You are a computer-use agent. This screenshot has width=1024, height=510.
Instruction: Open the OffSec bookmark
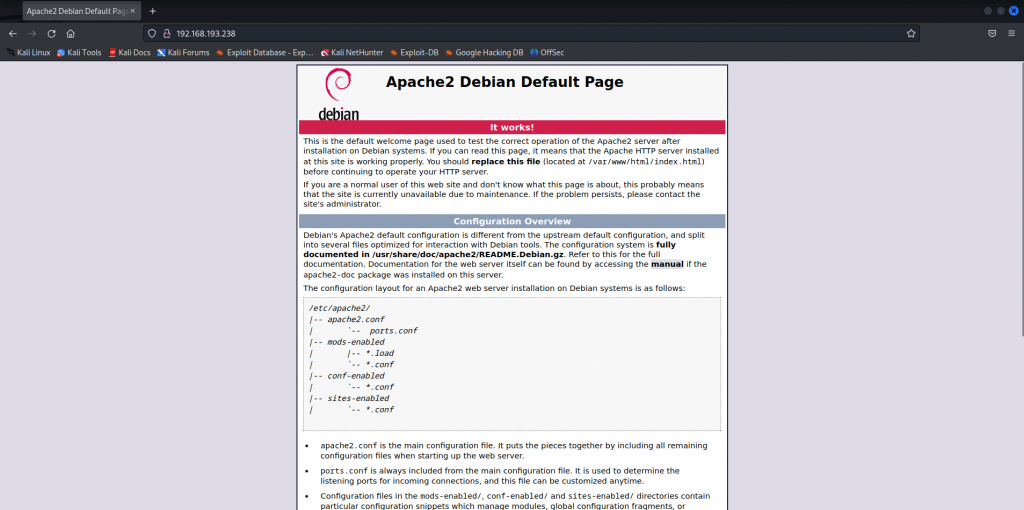click(x=547, y=52)
